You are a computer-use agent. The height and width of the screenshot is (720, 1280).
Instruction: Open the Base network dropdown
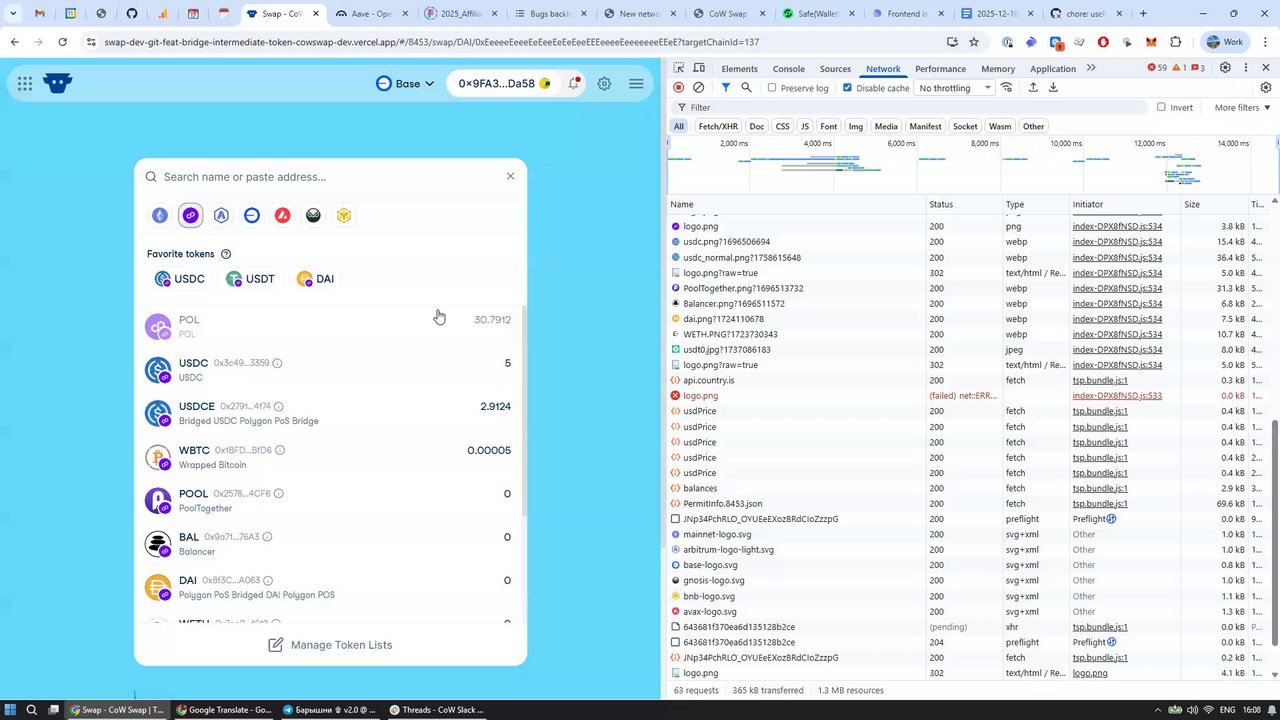[405, 84]
